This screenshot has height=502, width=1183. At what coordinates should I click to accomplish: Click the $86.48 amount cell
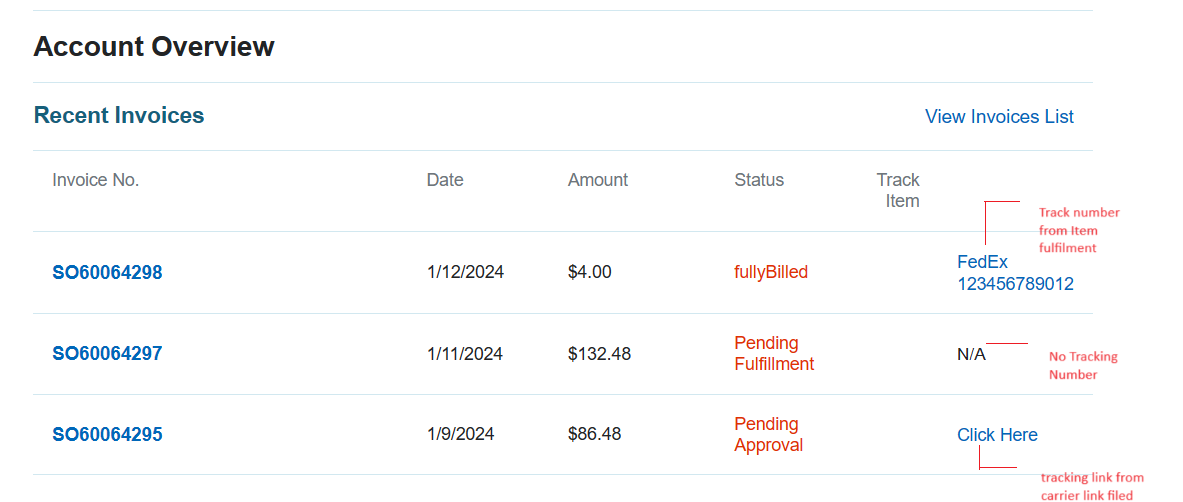594,434
